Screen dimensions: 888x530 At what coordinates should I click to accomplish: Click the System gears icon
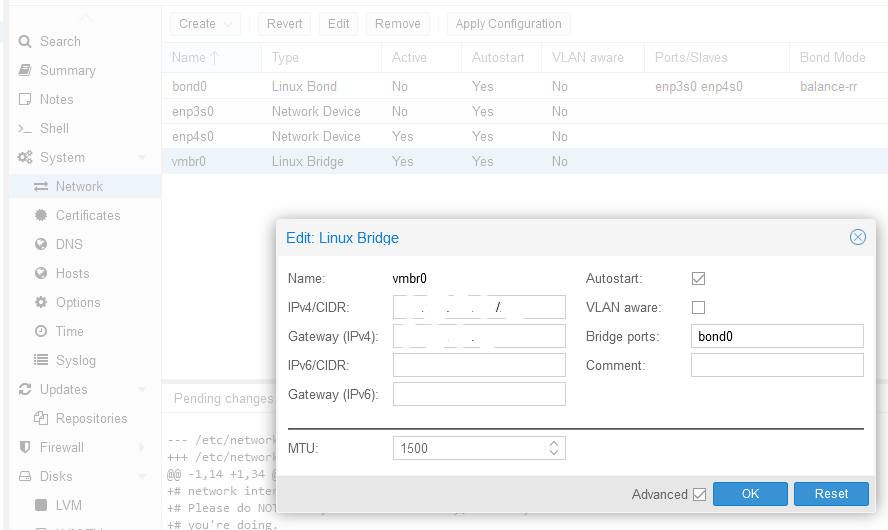(x=25, y=157)
